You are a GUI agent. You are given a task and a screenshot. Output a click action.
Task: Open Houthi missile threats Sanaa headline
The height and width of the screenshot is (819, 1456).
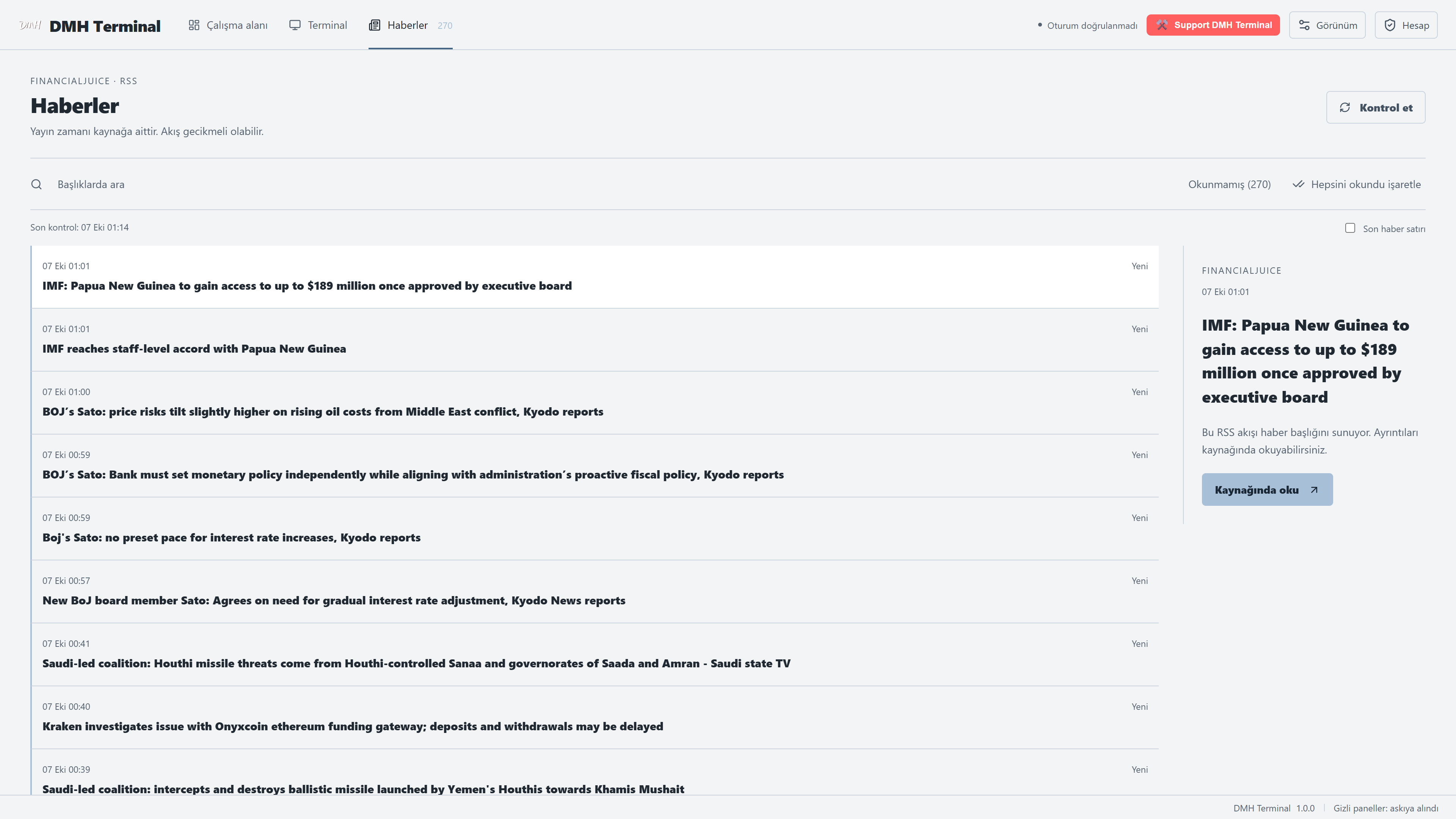pyautogui.click(x=595, y=654)
